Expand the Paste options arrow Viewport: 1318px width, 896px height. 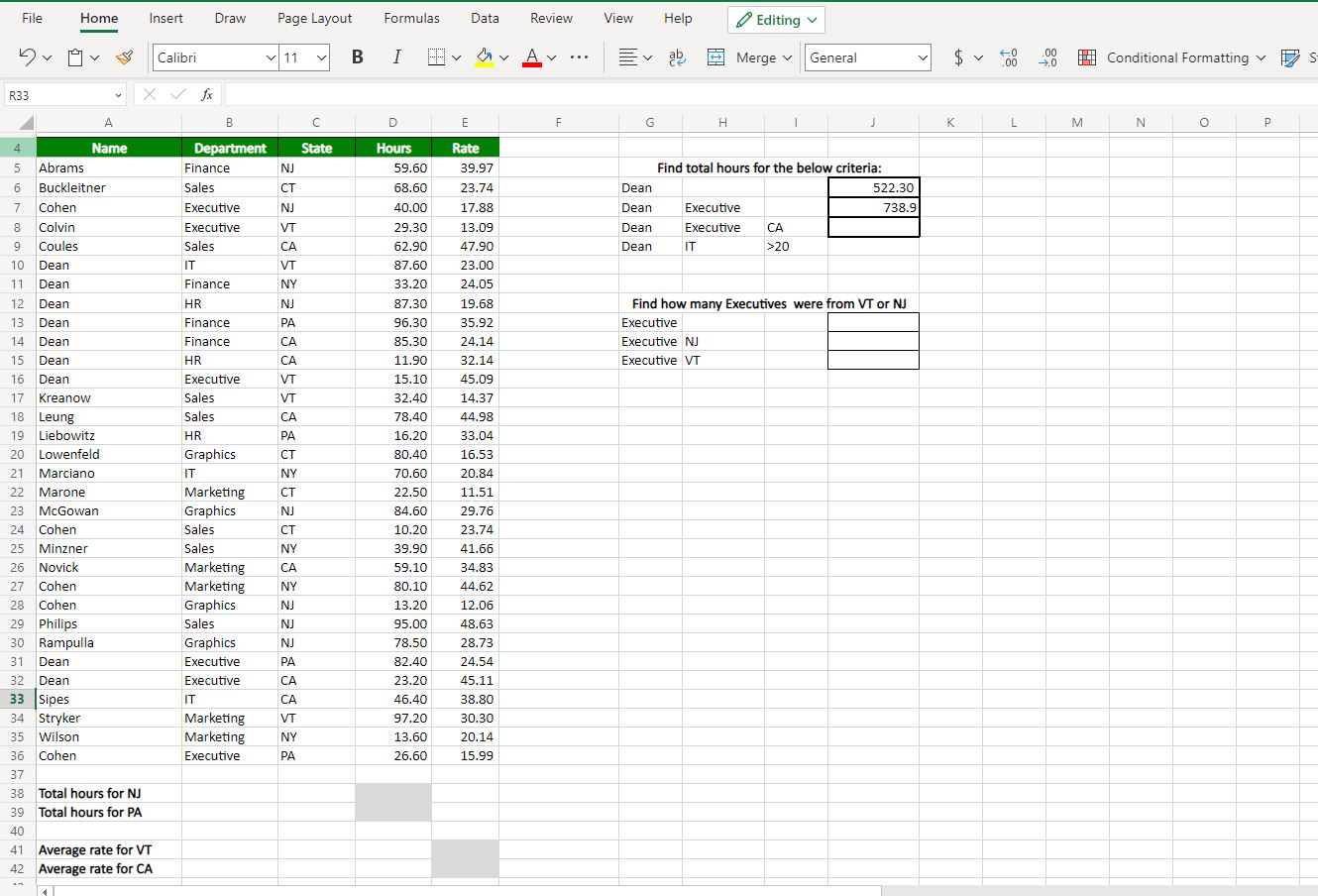pos(95,58)
